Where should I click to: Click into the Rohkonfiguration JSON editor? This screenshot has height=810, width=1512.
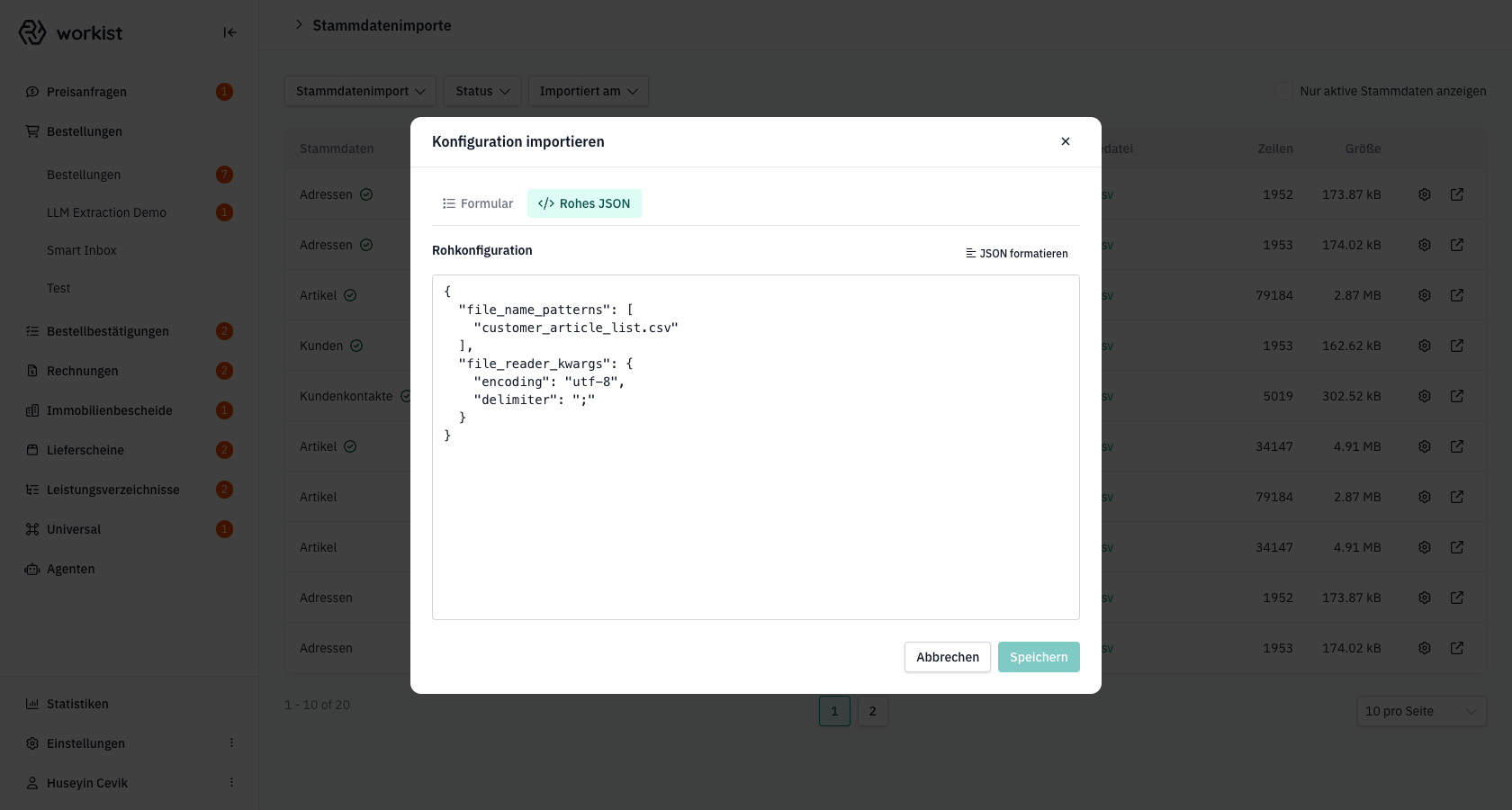point(756,447)
